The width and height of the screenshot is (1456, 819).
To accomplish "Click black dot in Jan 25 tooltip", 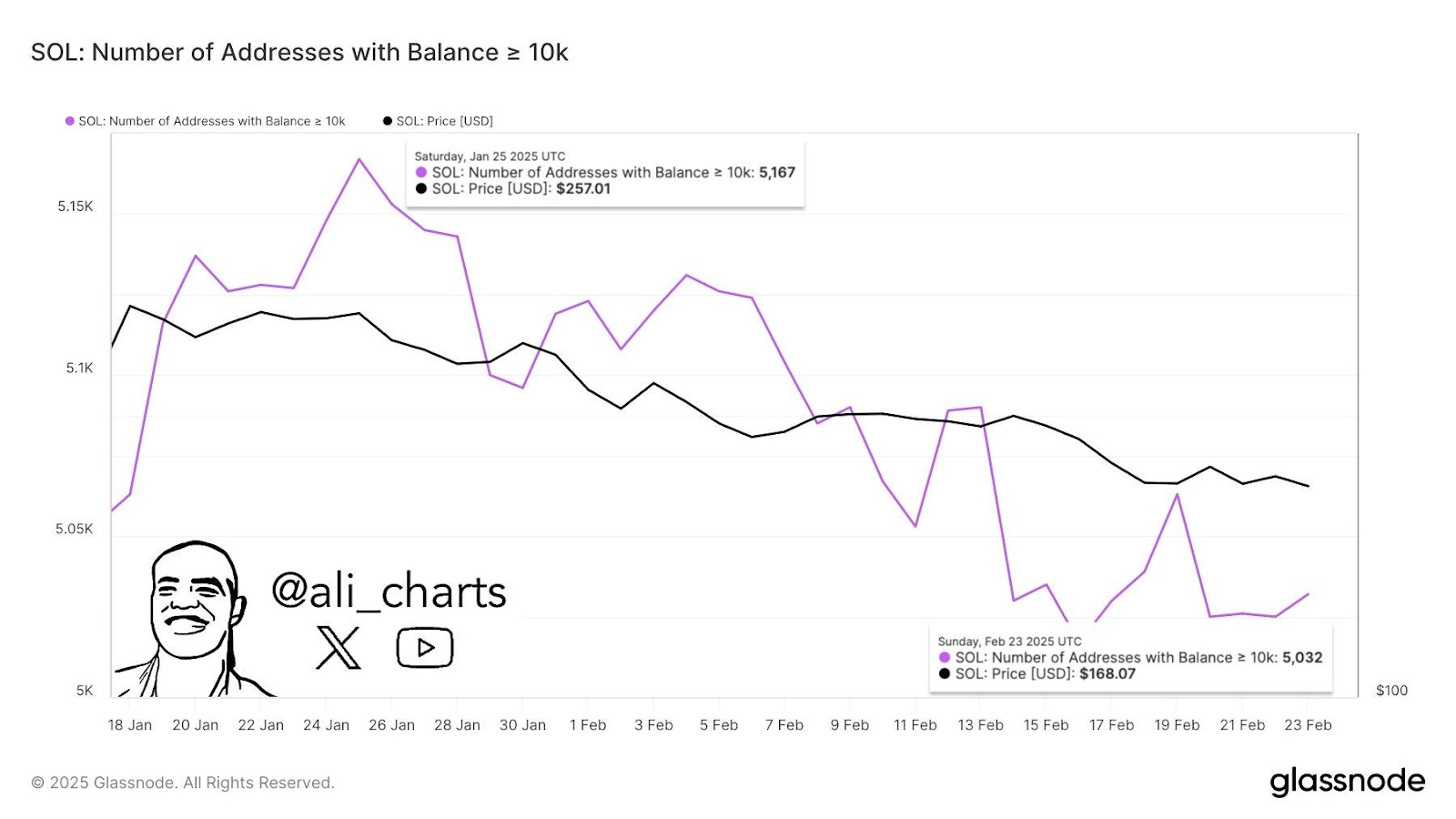I will (x=421, y=189).
